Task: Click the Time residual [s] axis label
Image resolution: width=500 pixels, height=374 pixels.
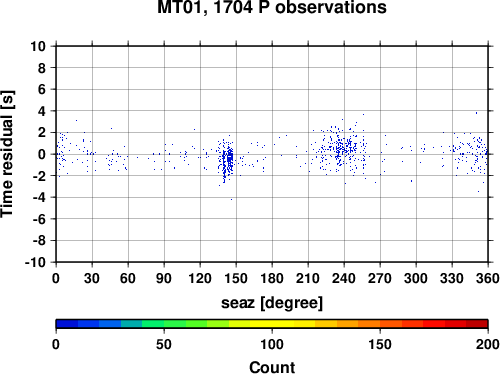Action: tap(7, 154)
